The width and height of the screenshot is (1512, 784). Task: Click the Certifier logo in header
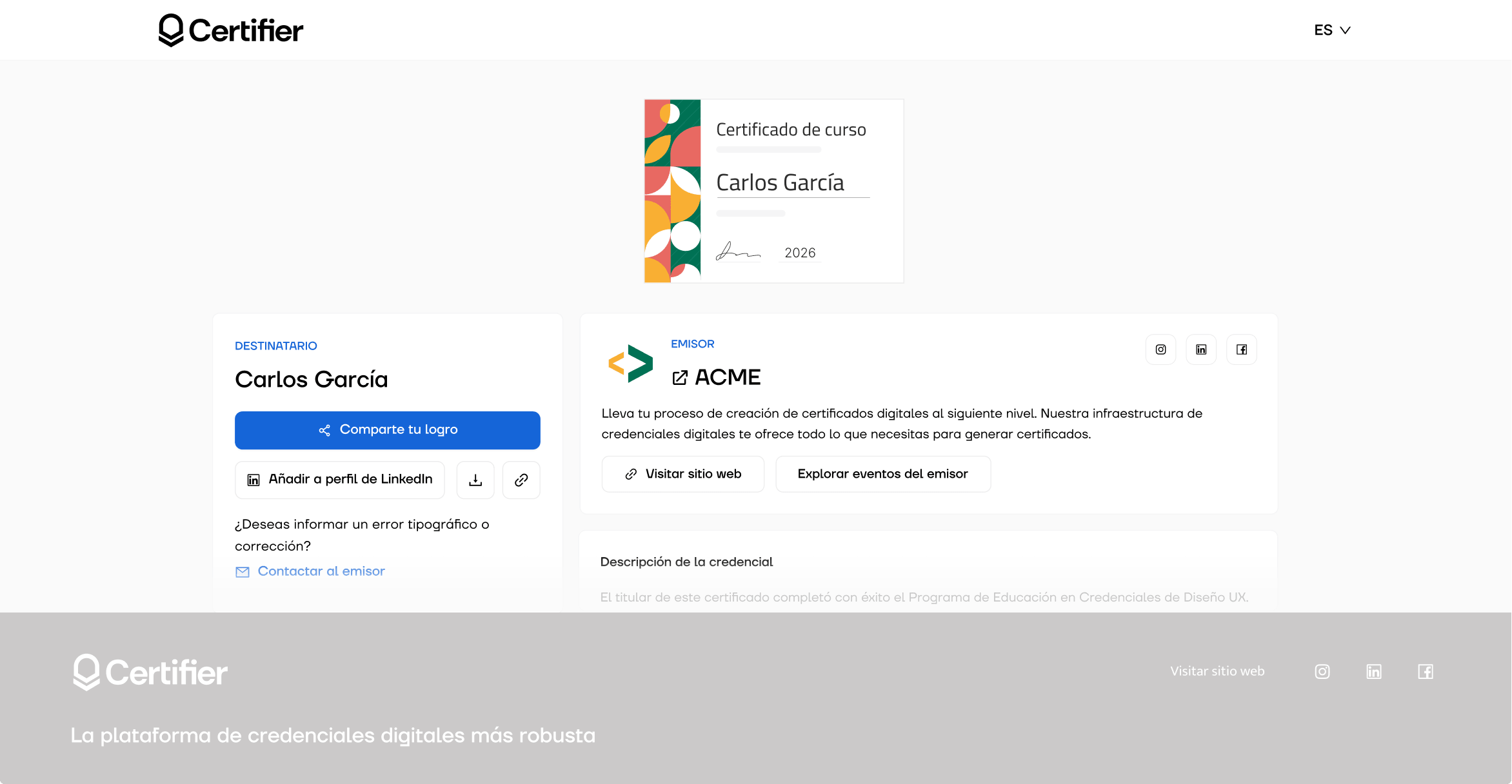click(x=231, y=30)
